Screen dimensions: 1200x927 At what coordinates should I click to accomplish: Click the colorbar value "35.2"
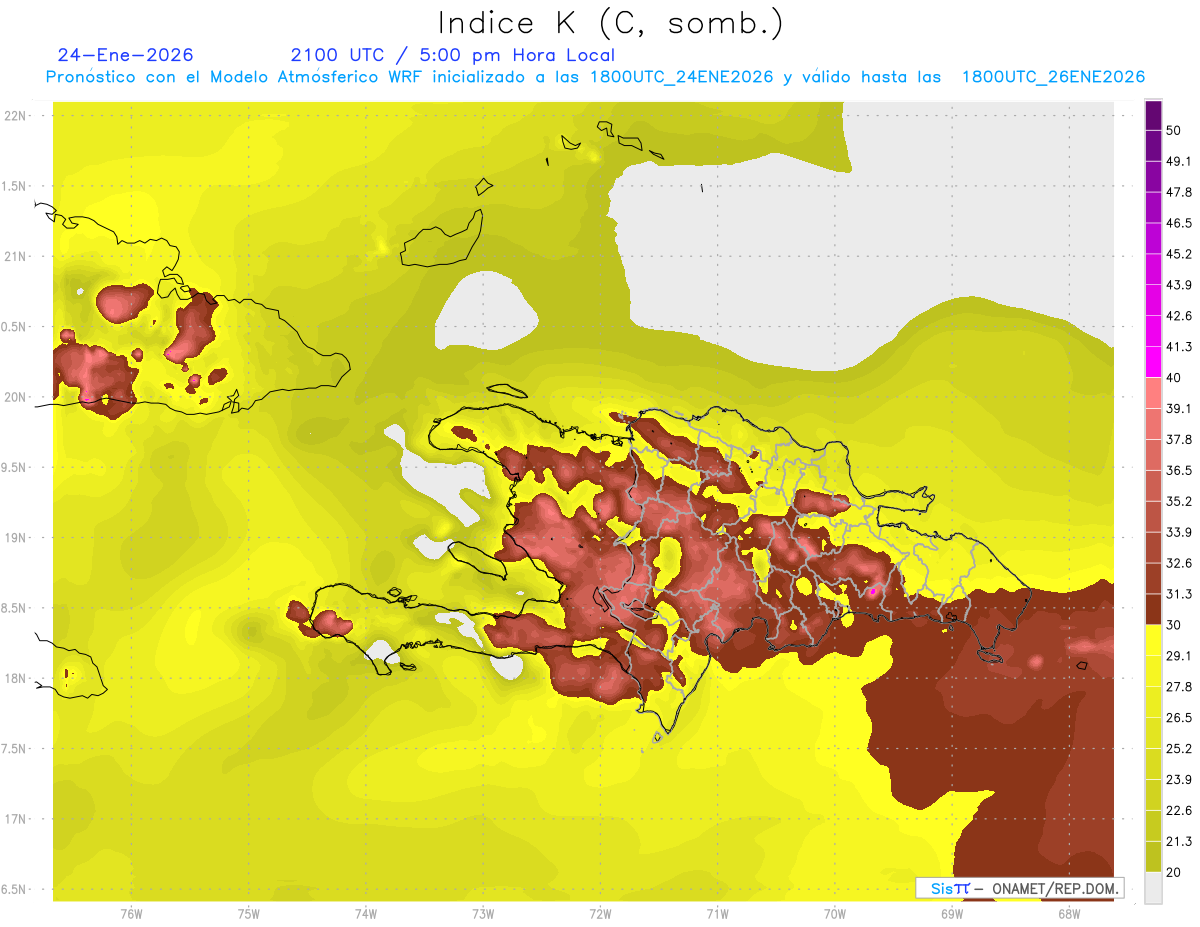[1179, 501]
